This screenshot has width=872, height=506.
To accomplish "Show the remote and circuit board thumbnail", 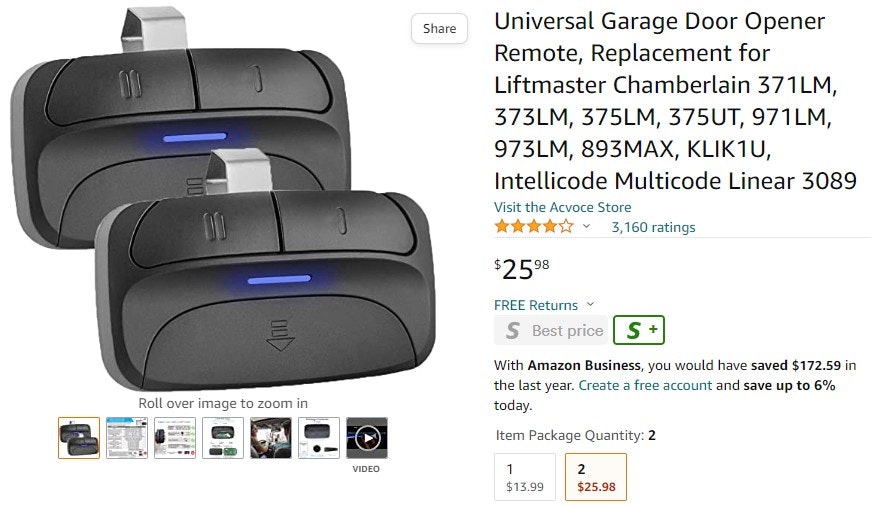I will (223, 438).
